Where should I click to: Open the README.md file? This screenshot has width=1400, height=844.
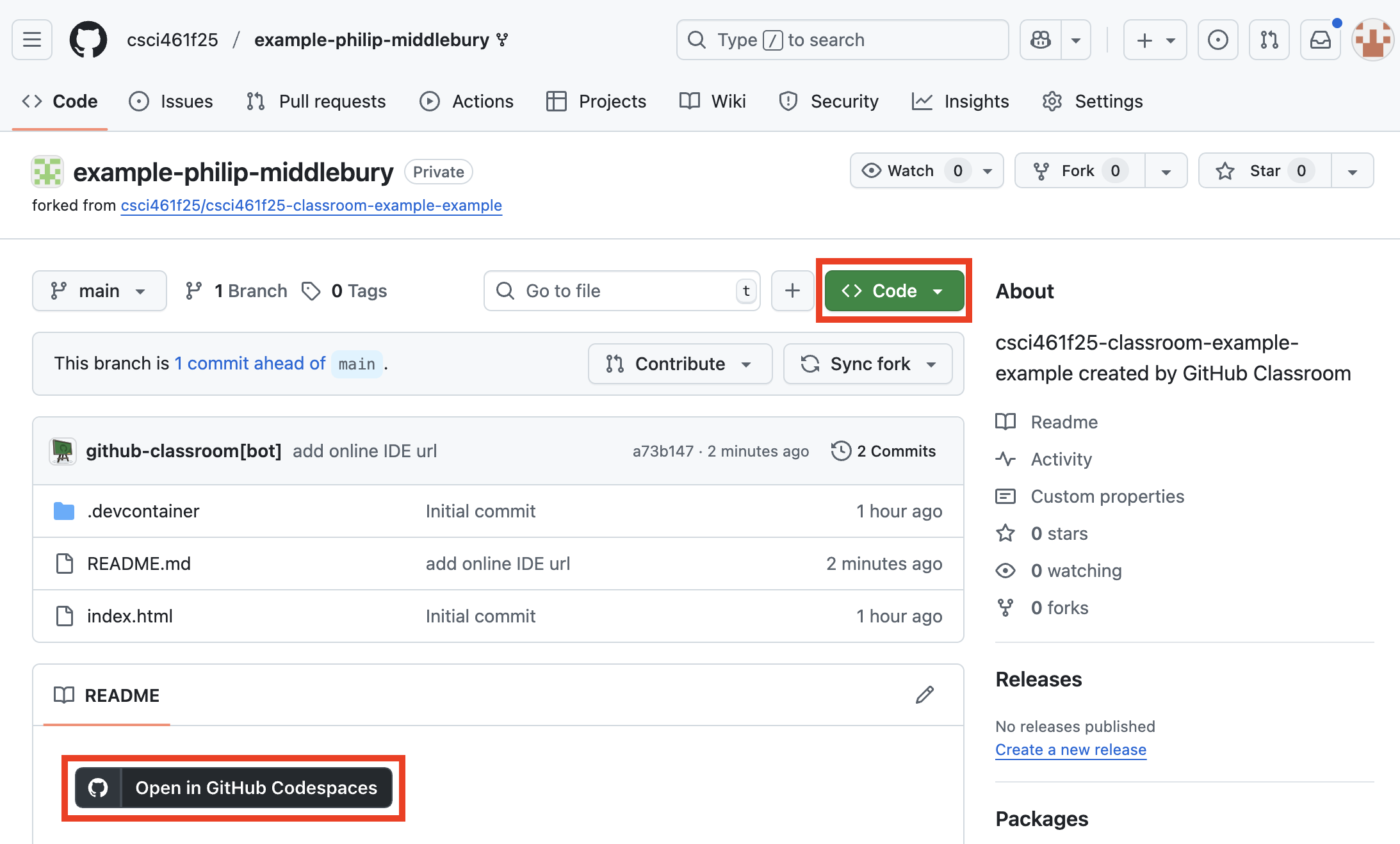click(139, 564)
